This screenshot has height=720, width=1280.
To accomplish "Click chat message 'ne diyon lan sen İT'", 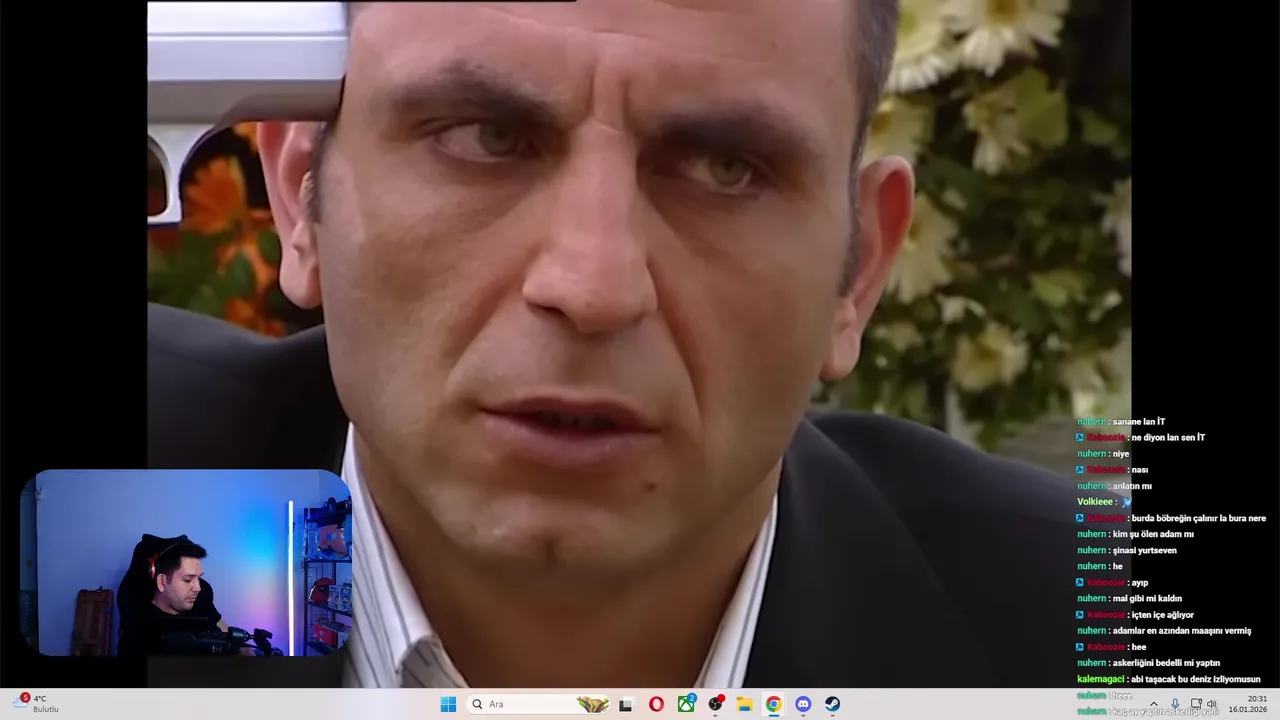I will point(1168,438).
